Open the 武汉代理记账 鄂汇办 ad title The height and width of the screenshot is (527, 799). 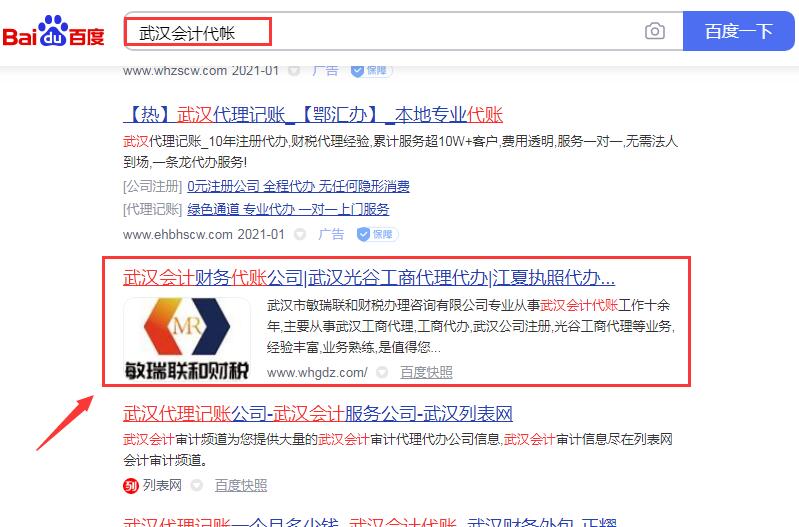click(313, 115)
